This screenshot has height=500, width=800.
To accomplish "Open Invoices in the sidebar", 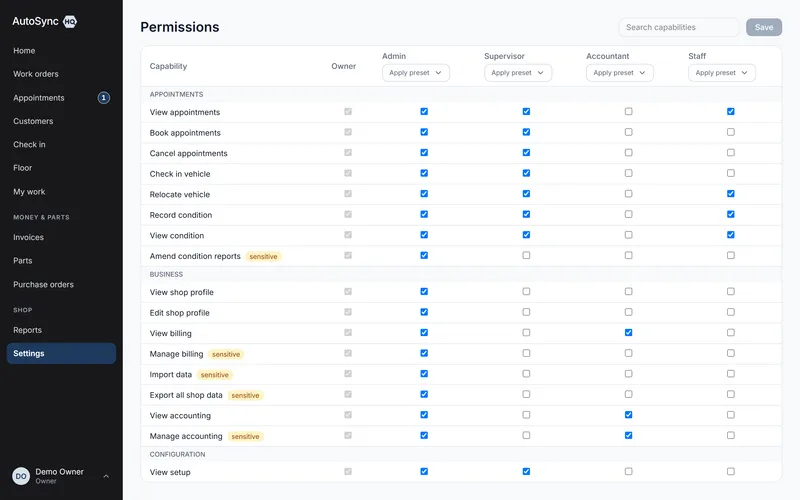I will tap(61, 237).
